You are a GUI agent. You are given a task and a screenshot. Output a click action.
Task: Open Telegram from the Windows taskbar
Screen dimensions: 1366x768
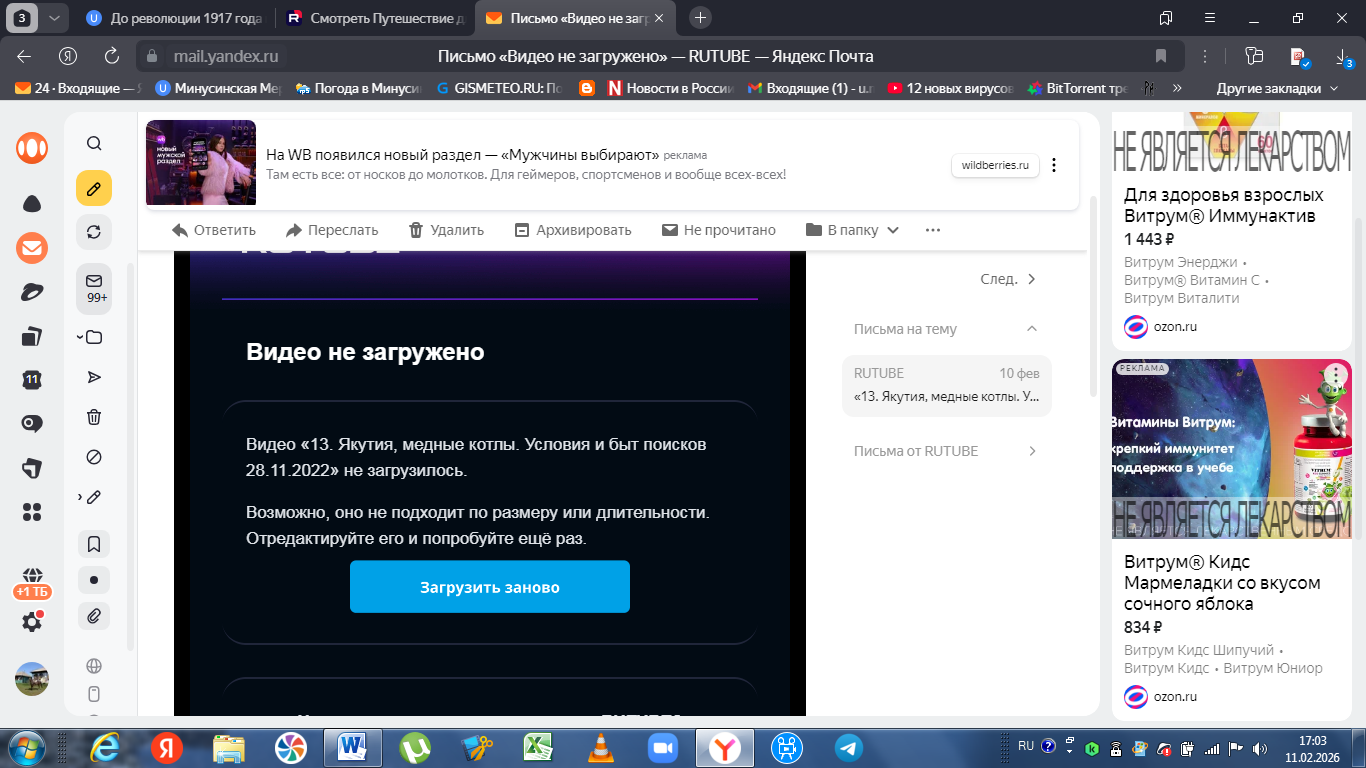pos(849,747)
